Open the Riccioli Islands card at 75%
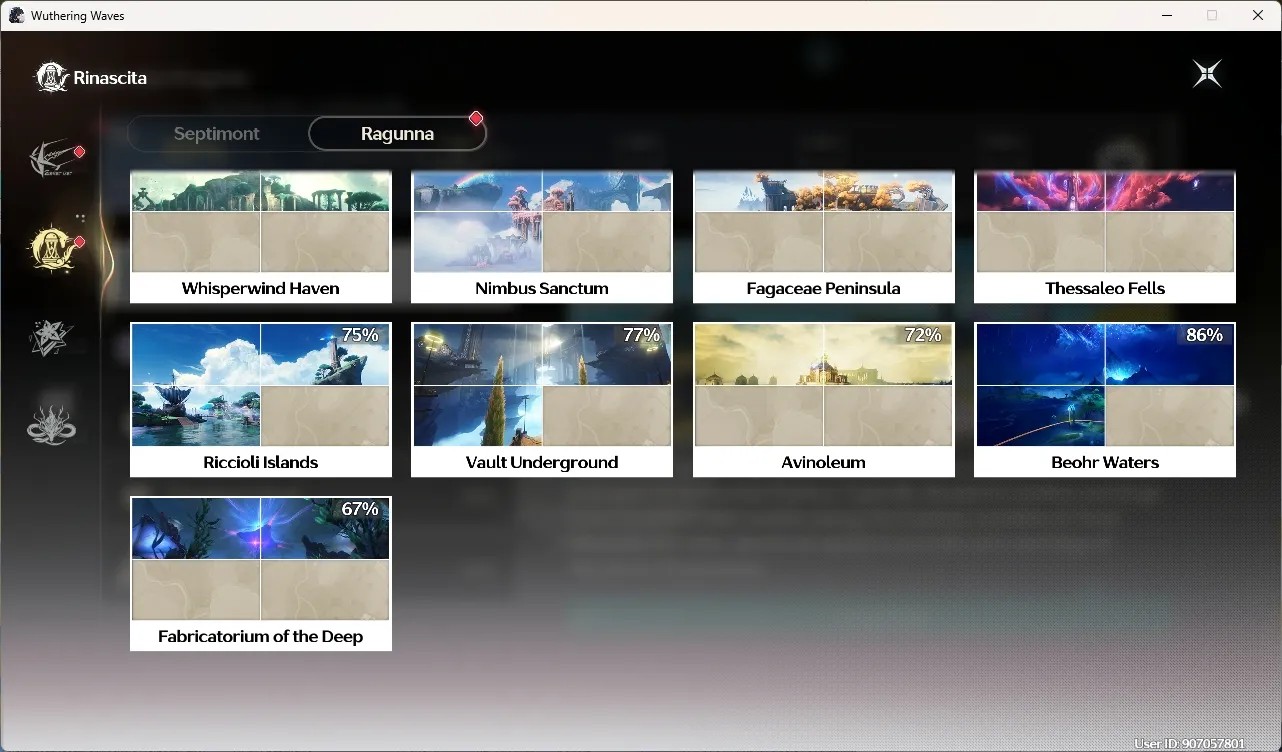This screenshot has height=752, width=1282. pos(261,400)
